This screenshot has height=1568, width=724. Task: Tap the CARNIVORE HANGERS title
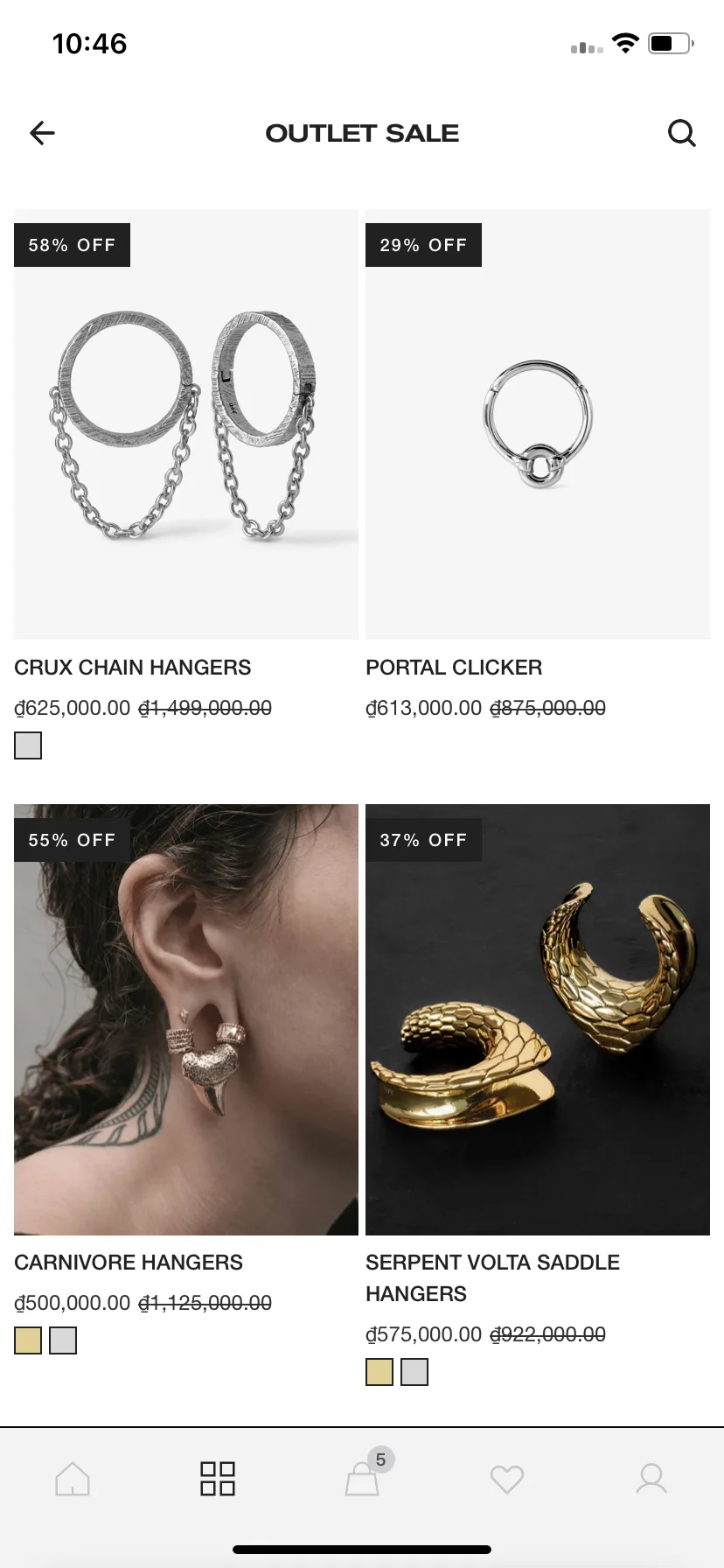[129, 1263]
